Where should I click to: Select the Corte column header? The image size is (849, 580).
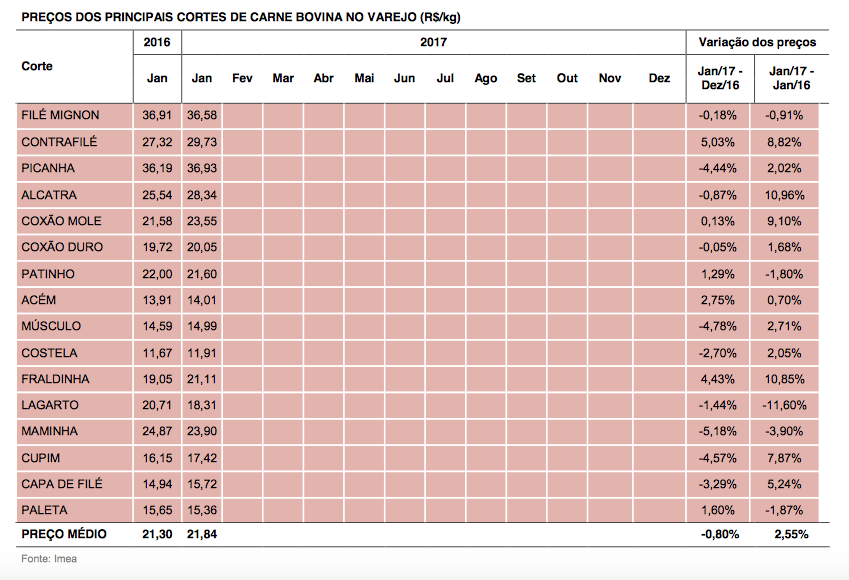(37, 66)
